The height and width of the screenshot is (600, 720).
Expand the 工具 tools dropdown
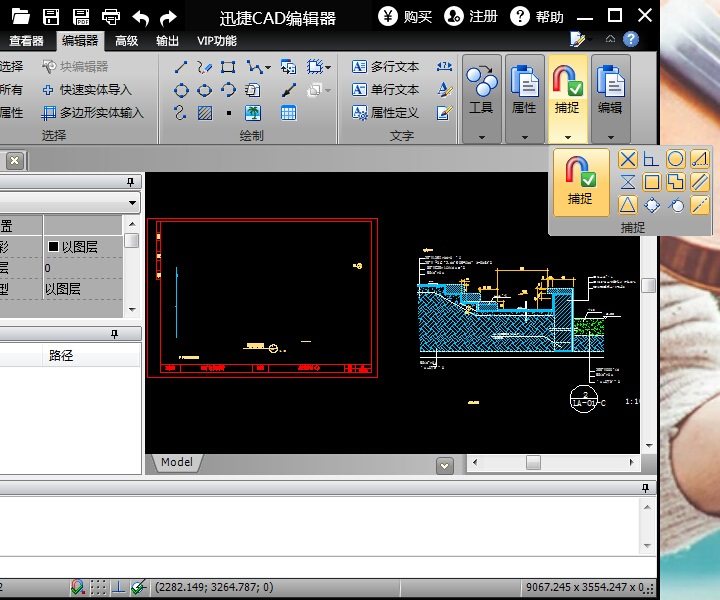[481, 136]
